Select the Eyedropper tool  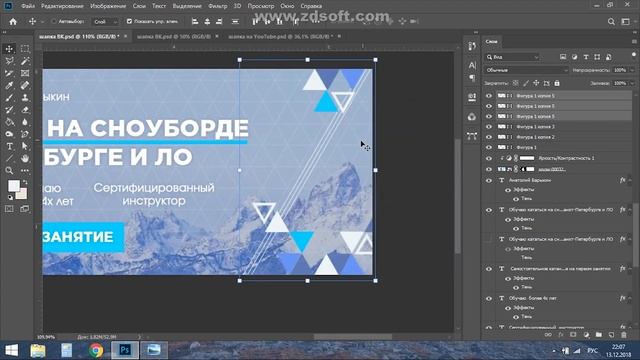pyautogui.click(x=9, y=86)
